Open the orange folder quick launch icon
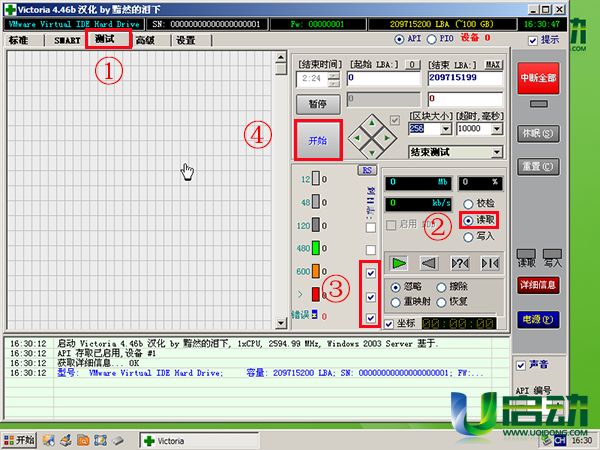The height and width of the screenshot is (450, 600). 83,440
